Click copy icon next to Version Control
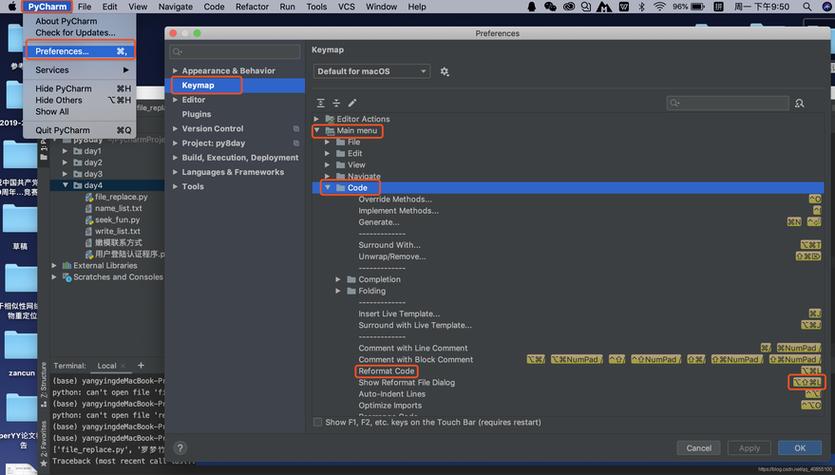The image size is (835, 475). click(296, 129)
